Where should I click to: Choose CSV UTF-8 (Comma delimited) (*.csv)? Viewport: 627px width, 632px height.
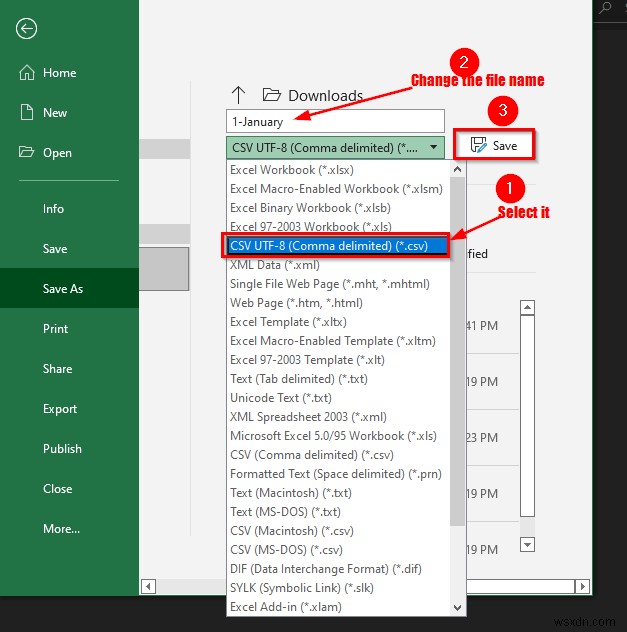click(337, 245)
